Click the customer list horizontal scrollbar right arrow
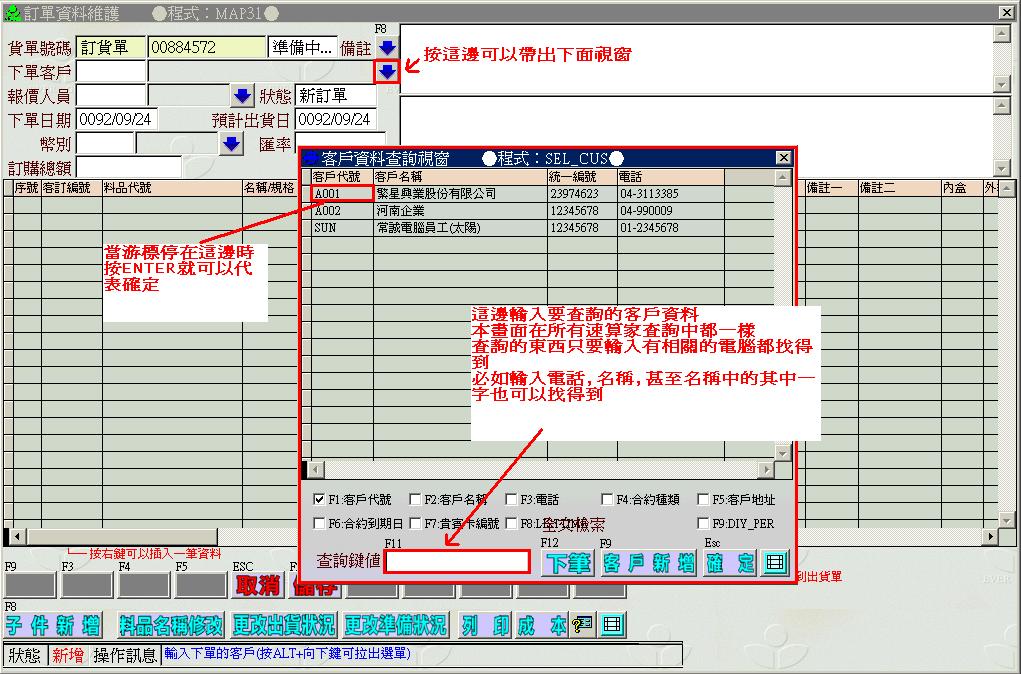The height and width of the screenshot is (674, 1021). [x=767, y=469]
